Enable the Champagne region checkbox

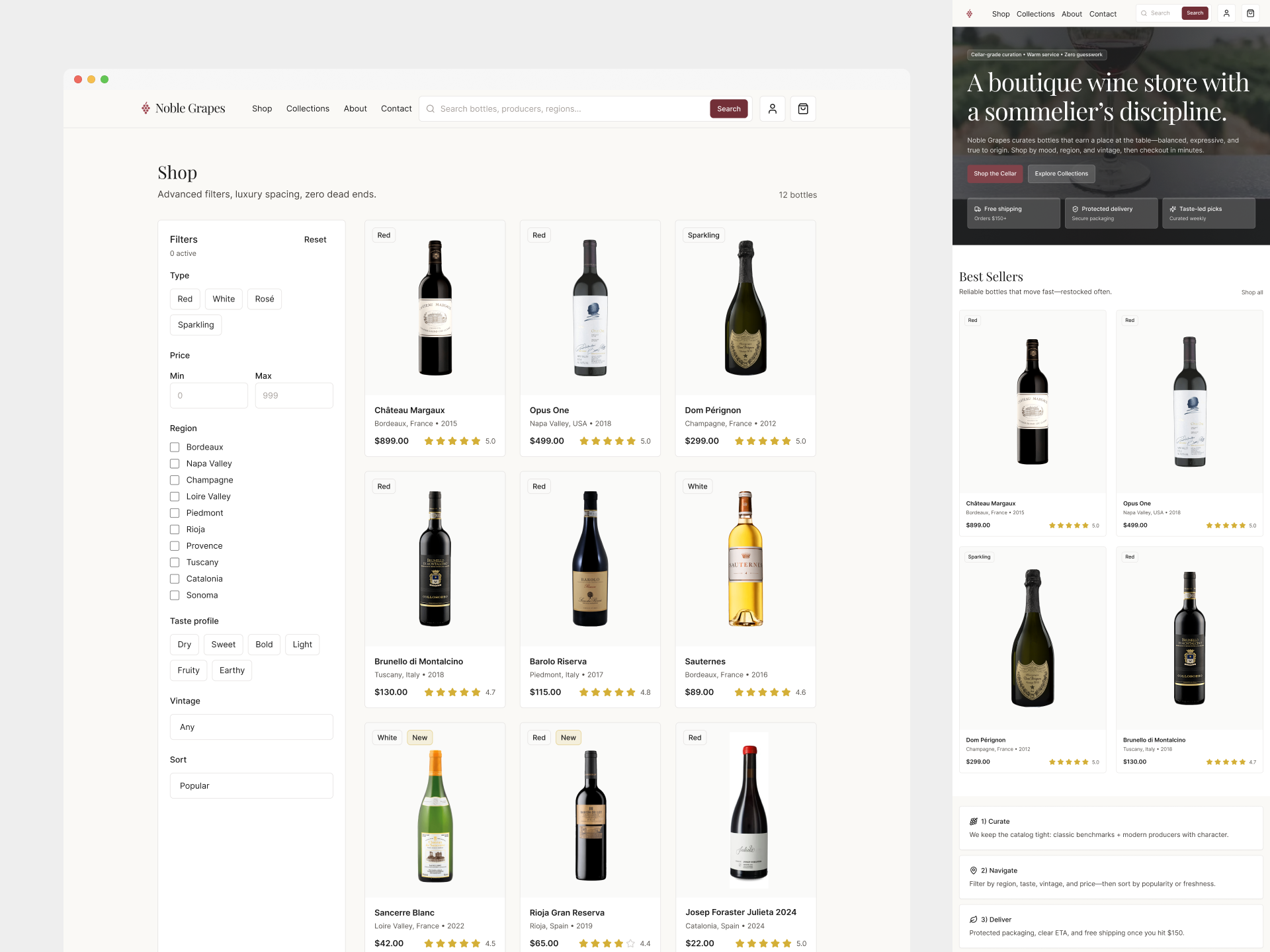pos(175,480)
